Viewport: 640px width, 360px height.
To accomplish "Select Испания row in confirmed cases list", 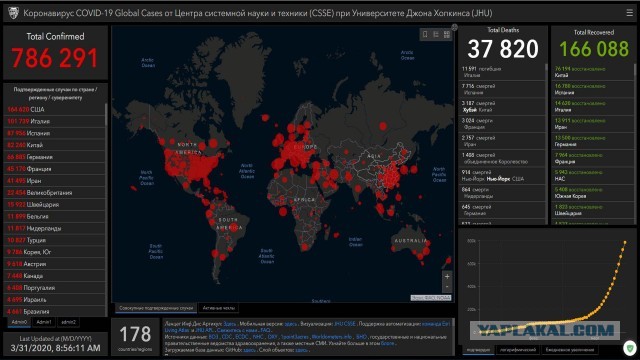I will point(54,133).
